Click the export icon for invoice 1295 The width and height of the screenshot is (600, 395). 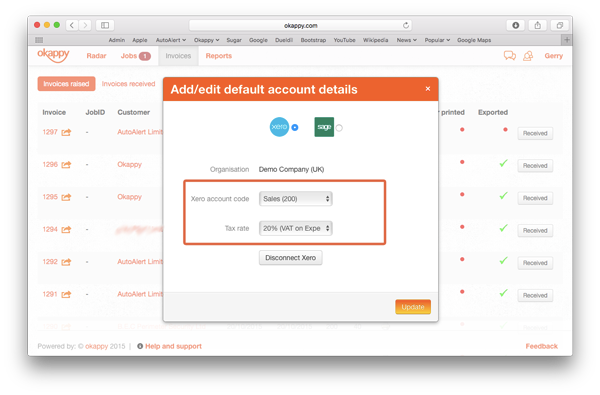pos(66,197)
